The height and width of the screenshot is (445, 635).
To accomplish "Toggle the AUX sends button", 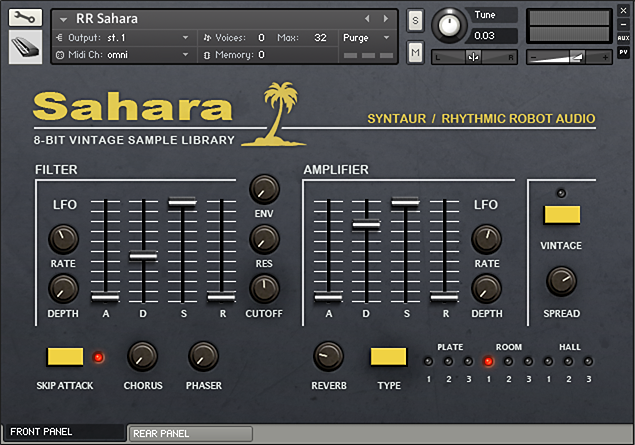I will point(623,38).
